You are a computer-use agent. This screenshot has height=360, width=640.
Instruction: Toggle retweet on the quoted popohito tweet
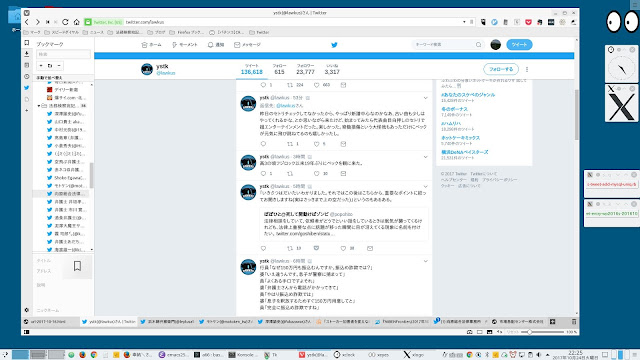(x=290, y=248)
